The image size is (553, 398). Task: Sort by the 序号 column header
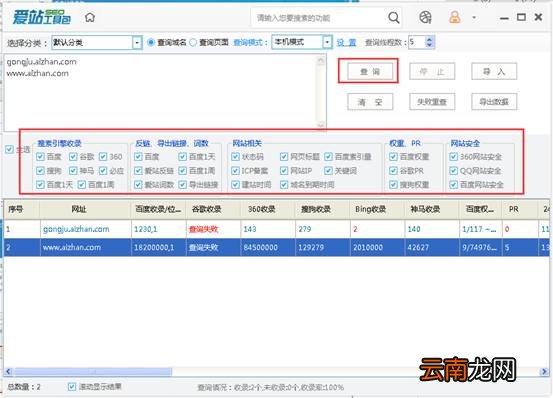22,209
